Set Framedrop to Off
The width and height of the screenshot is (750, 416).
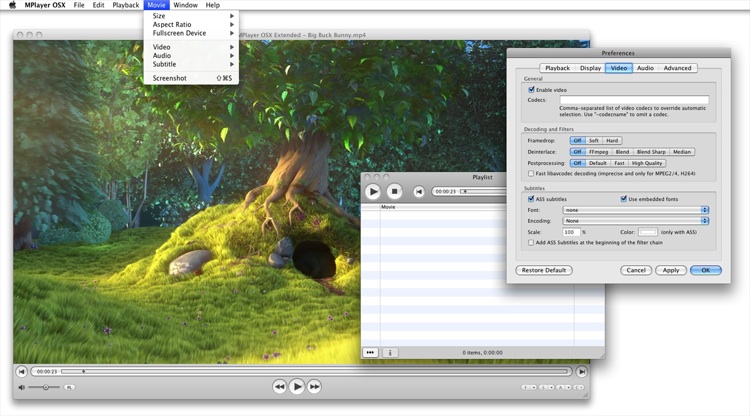click(577, 141)
